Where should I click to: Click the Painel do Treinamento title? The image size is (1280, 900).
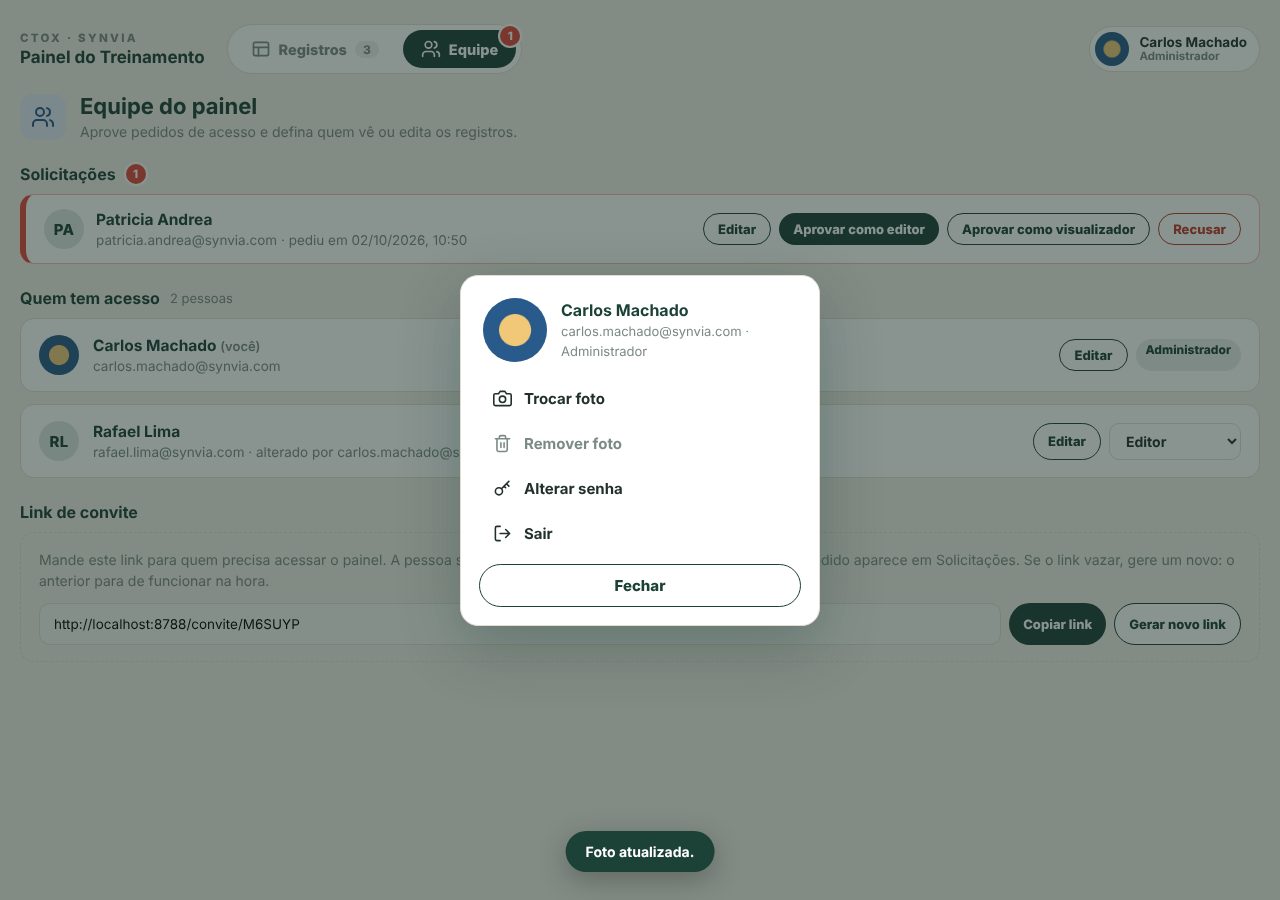tap(112, 57)
